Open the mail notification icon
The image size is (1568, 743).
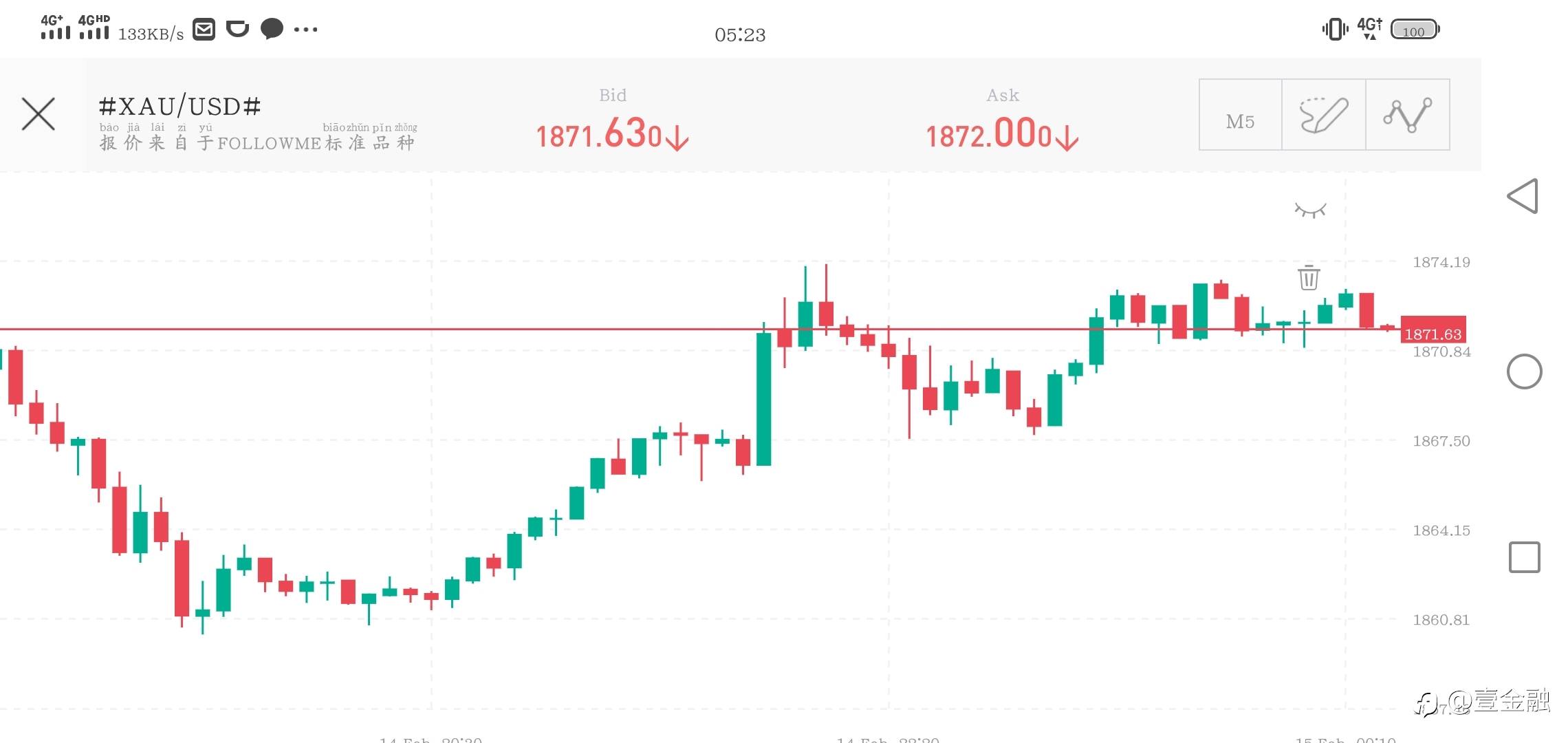[204, 30]
